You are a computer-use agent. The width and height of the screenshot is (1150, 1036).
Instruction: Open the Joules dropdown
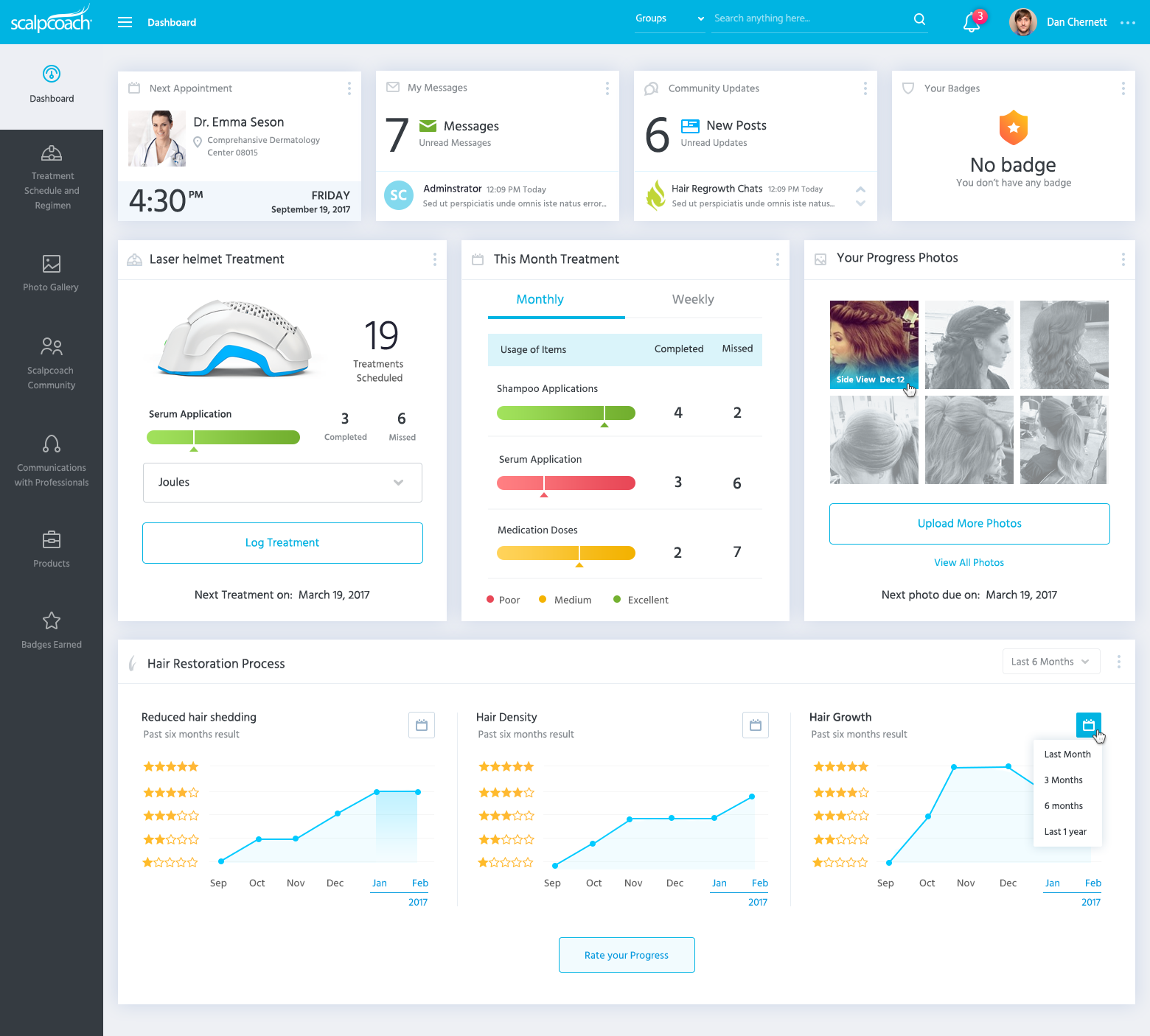coord(282,483)
